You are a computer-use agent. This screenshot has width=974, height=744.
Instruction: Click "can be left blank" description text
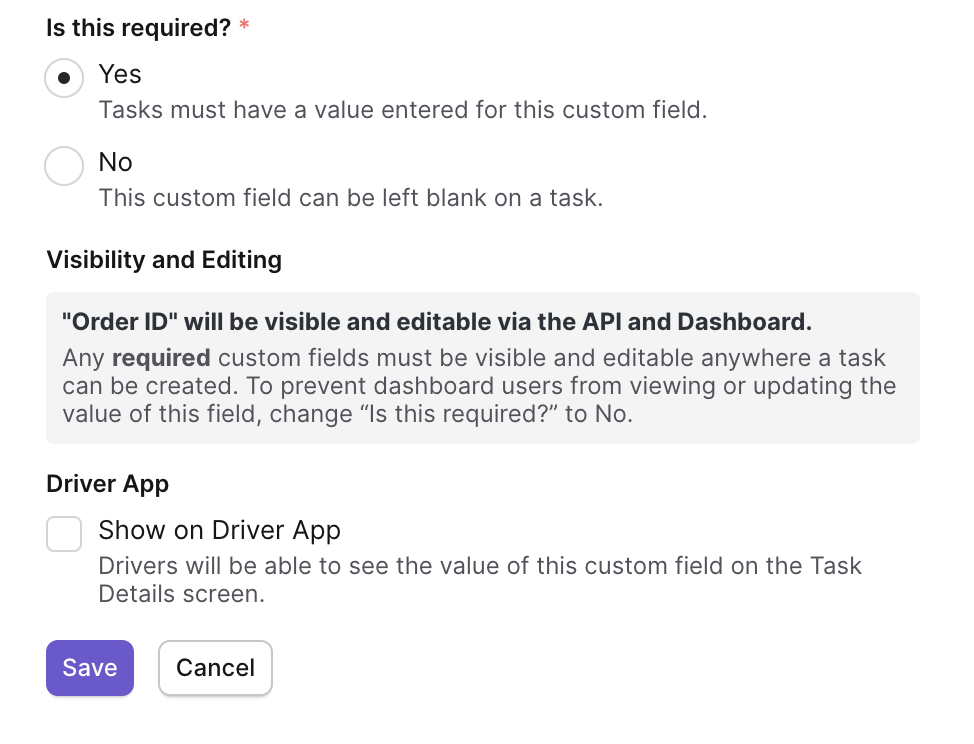click(352, 198)
